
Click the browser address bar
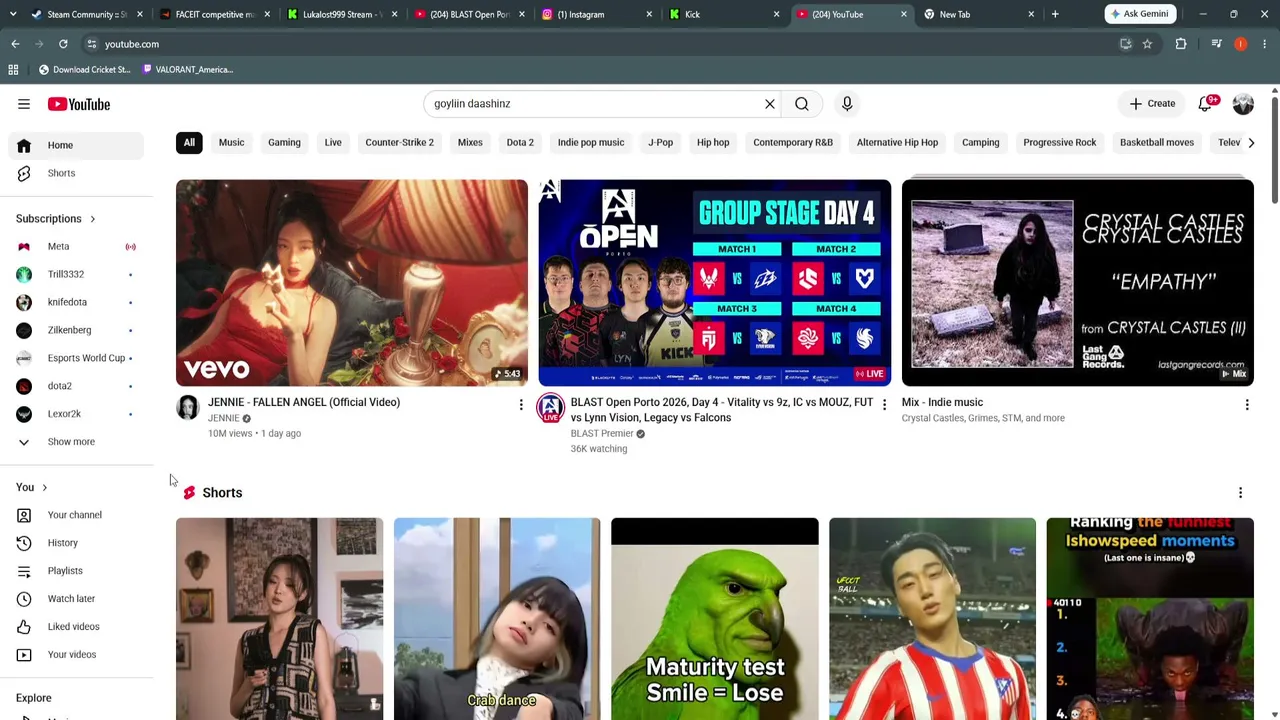point(600,44)
